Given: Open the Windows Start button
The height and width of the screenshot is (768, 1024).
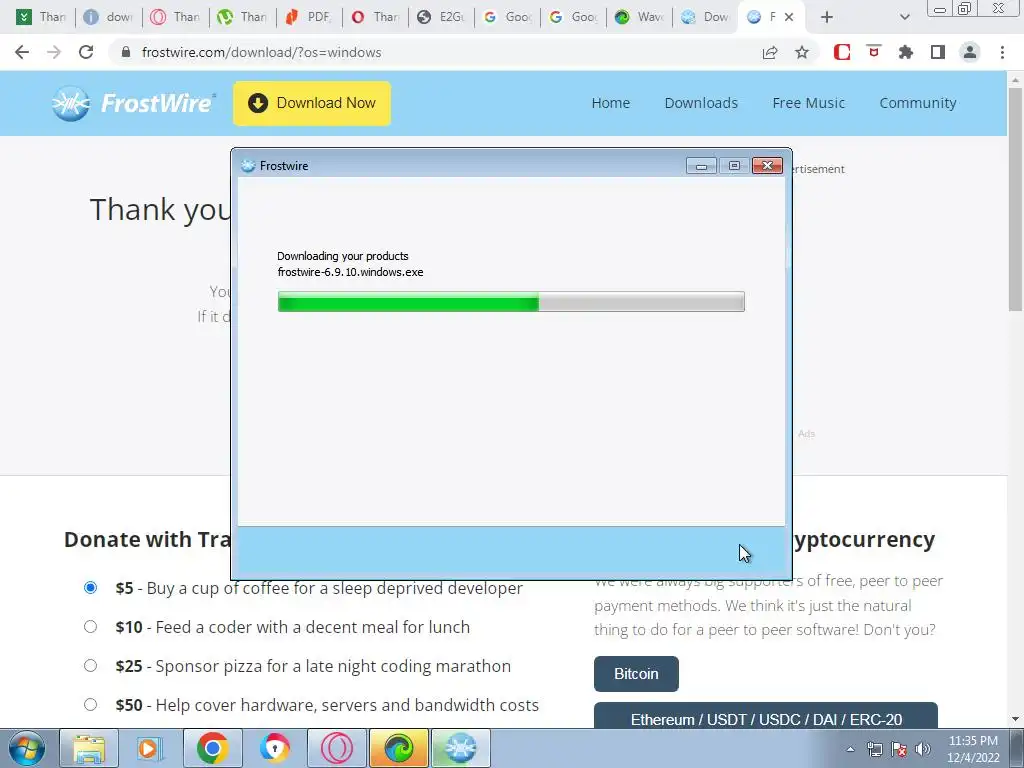Looking at the screenshot, I should pyautogui.click(x=27, y=748).
